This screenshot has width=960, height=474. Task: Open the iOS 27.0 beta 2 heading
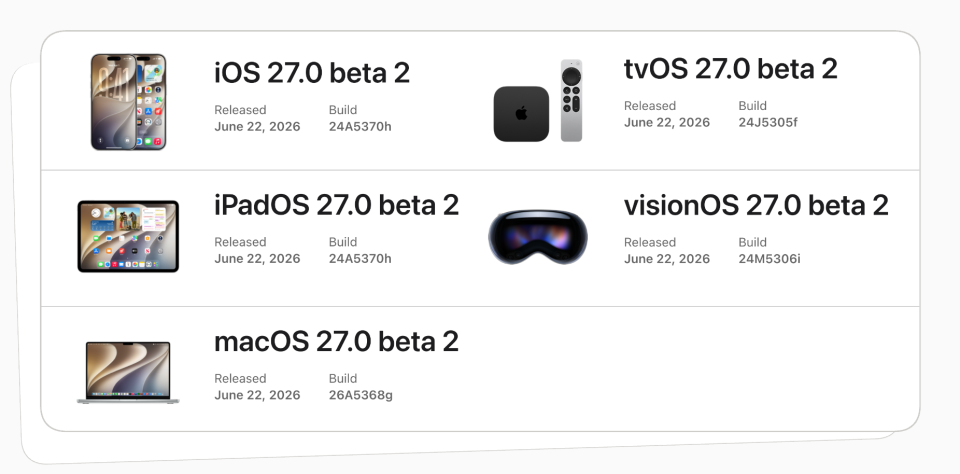312,73
